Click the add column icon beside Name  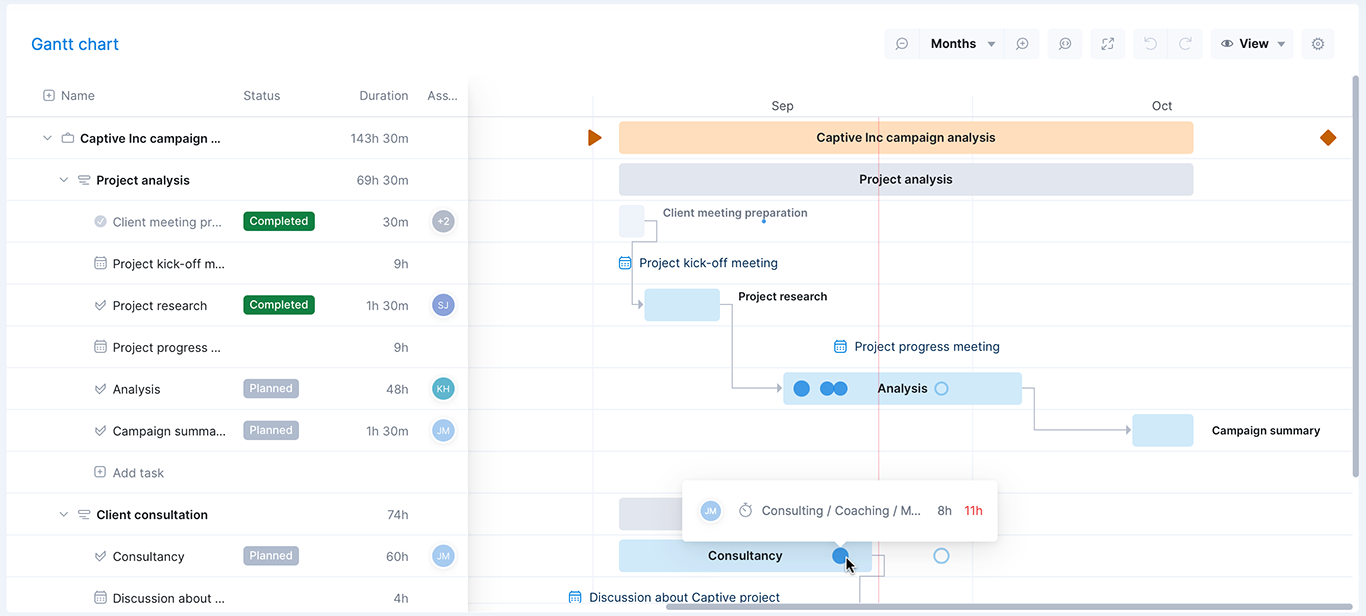click(49, 96)
